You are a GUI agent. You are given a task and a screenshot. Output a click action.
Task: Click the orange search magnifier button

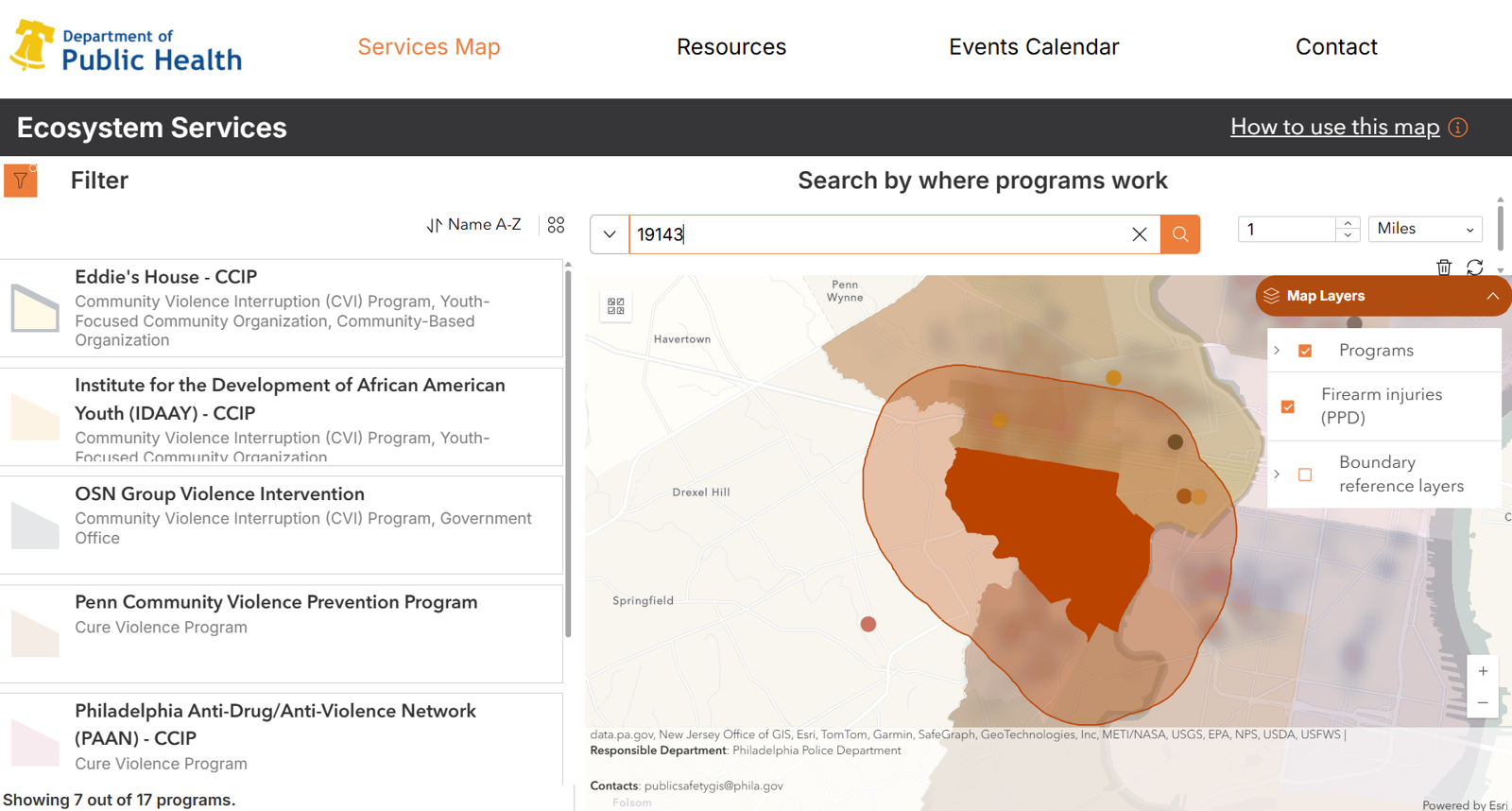1179,234
